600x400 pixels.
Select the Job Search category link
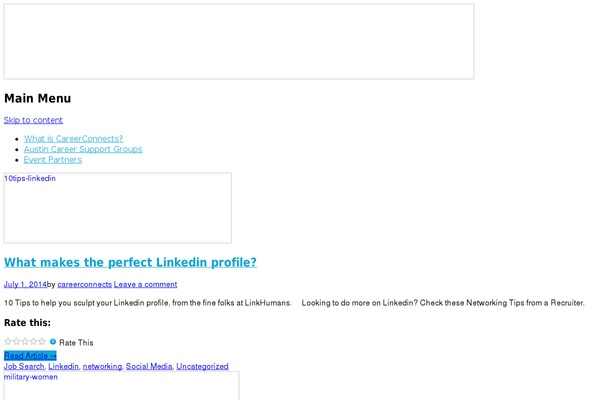point(24,366)
